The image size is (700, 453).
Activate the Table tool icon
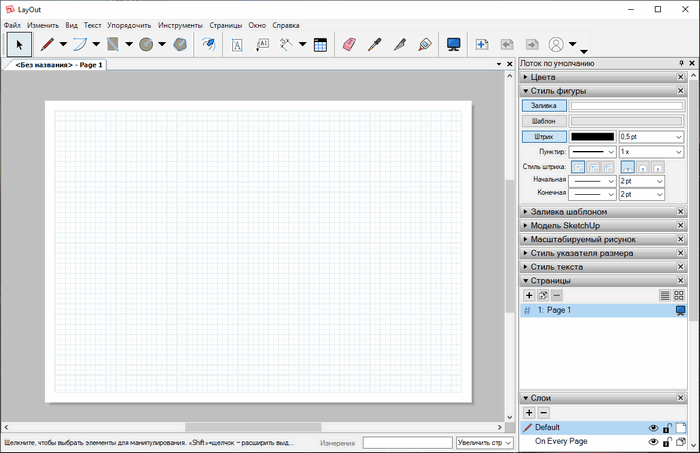coord(320,44)
